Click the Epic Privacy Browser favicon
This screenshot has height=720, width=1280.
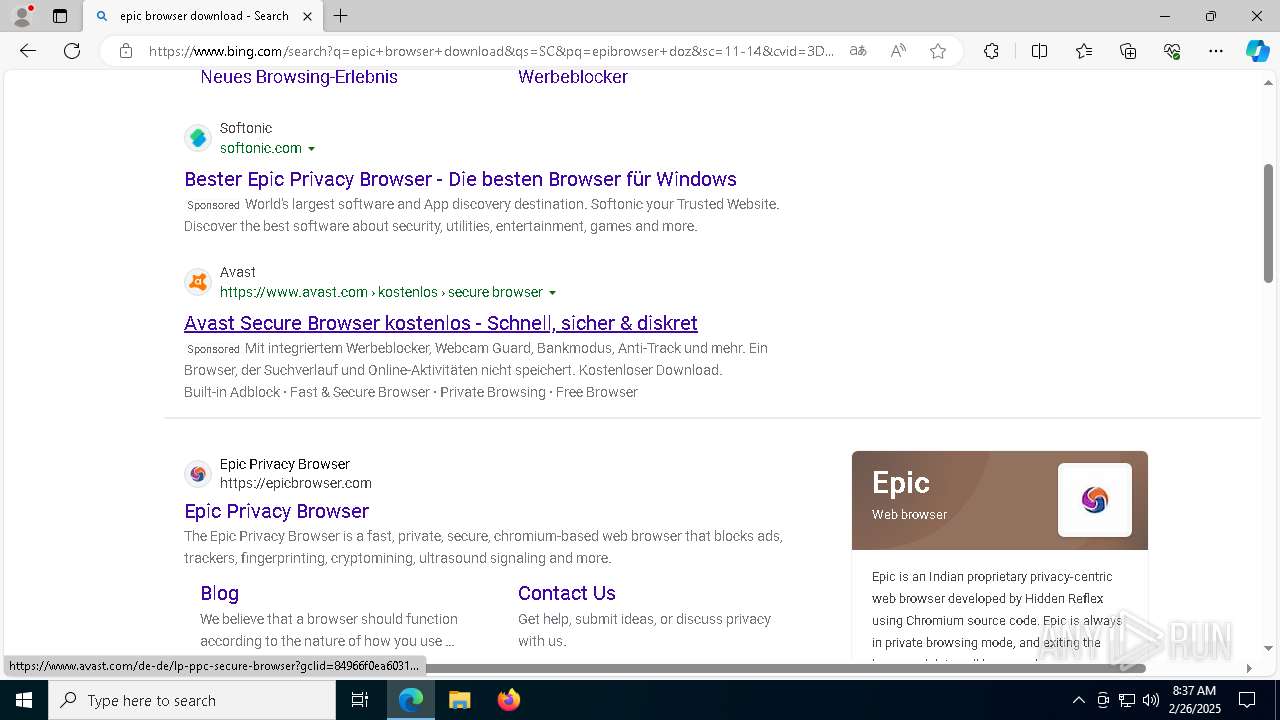198,474
